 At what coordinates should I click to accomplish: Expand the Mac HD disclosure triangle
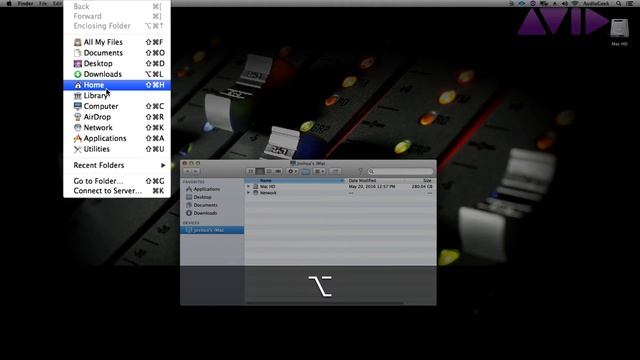pos(249,187)
